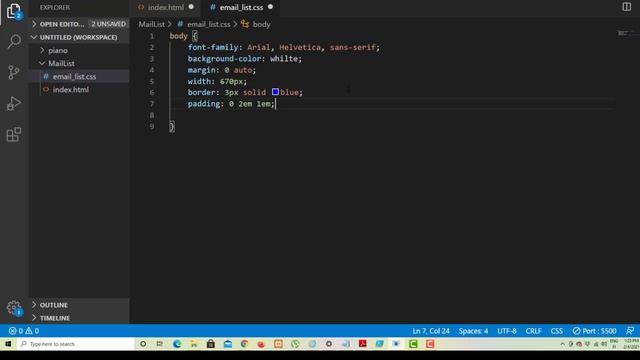Open Cortana circle icon on taskbar
This screenshot has width=640, height=360.
point(143,344)
